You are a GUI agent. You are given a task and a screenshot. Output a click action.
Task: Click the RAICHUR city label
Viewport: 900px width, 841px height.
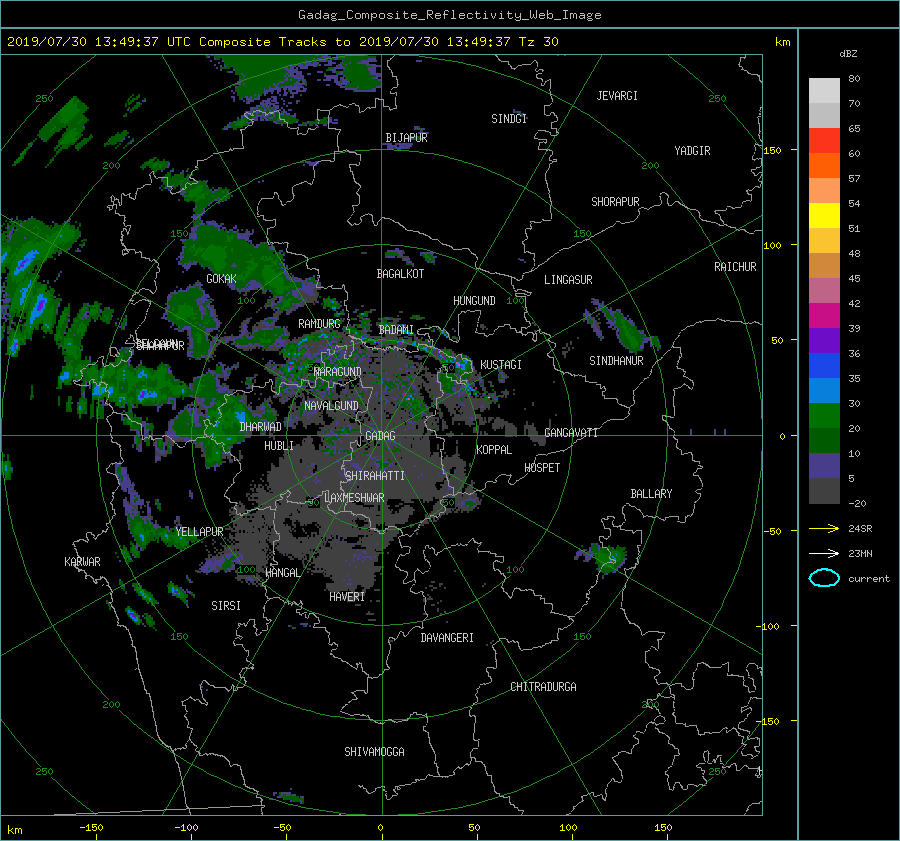(735, 267)
